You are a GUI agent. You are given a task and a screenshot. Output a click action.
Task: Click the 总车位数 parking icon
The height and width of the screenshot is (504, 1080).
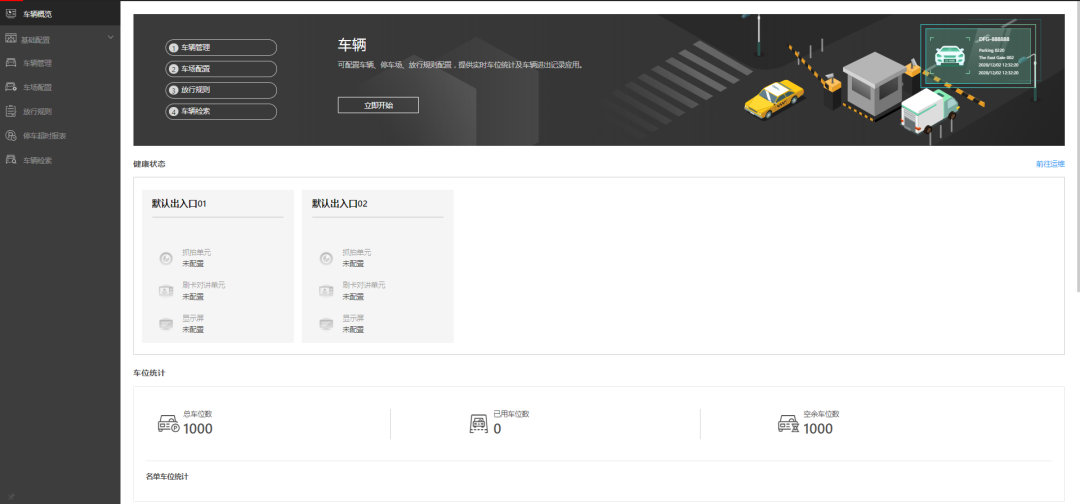(x=169, y=423)
